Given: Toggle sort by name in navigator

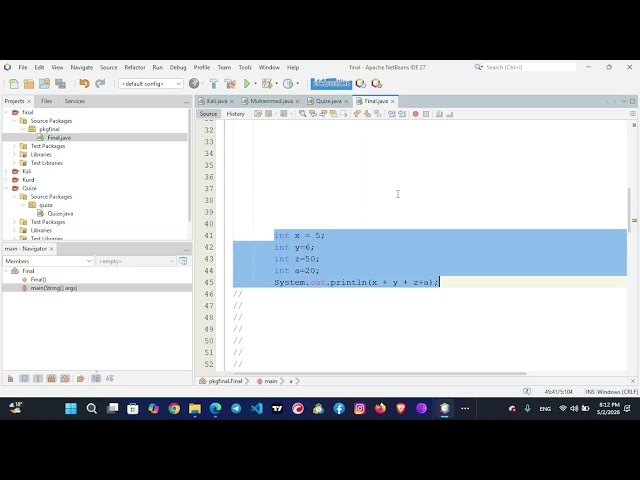Looking at the screenshot, I should tap(96, 378).
